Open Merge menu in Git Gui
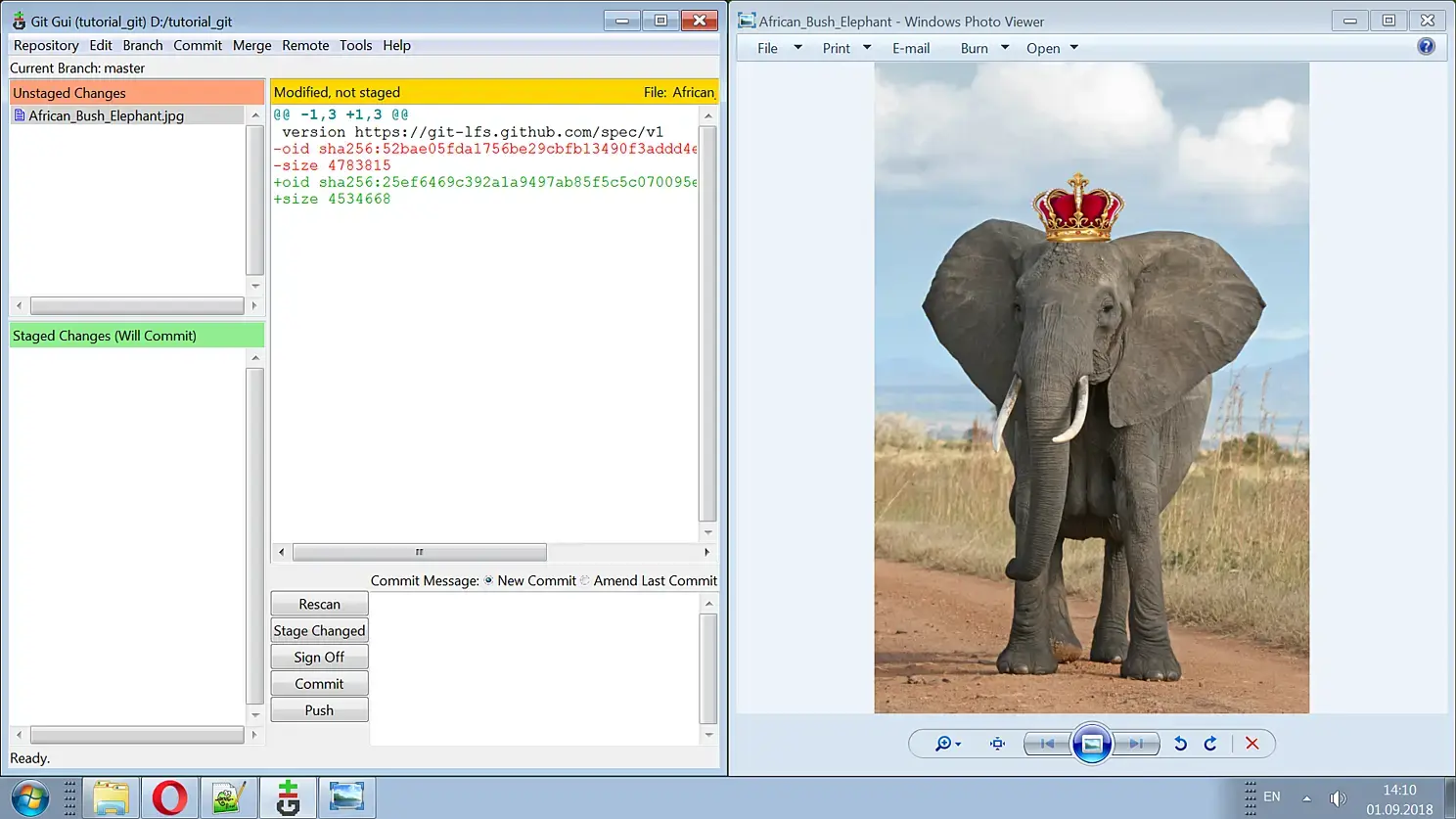1456x819 pixels. [252, 45]
